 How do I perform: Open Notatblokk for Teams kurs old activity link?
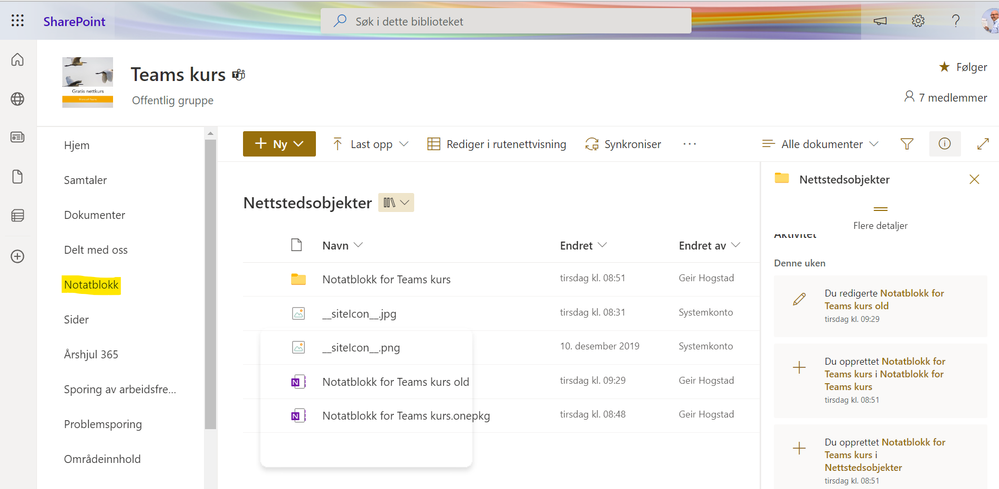[884, 299]
